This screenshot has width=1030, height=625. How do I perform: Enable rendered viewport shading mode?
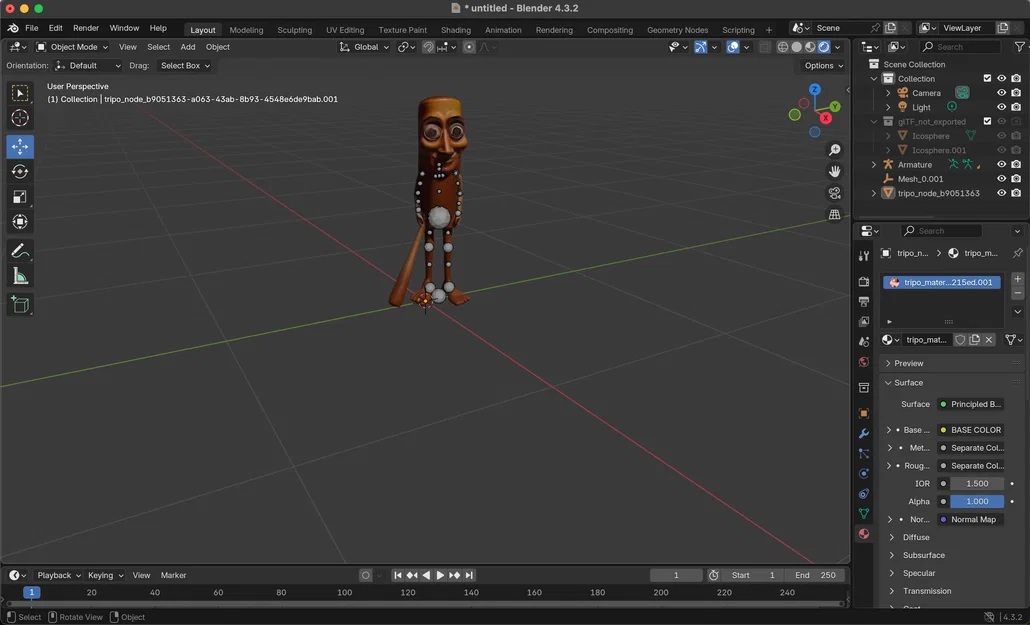tap(823, 46)
